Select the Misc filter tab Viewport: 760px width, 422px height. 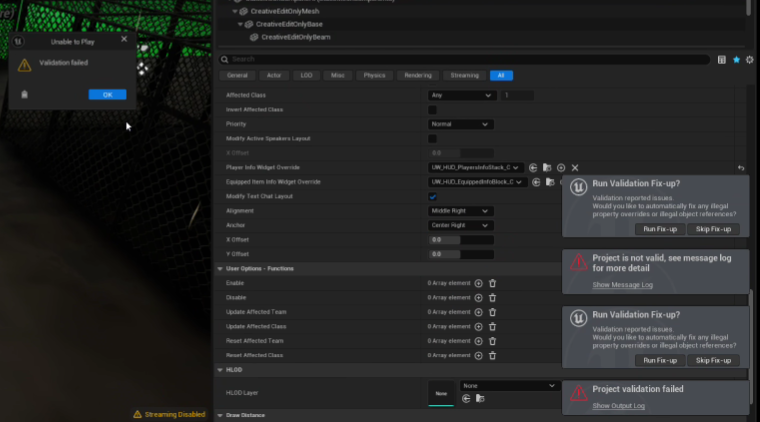point(338,76)
